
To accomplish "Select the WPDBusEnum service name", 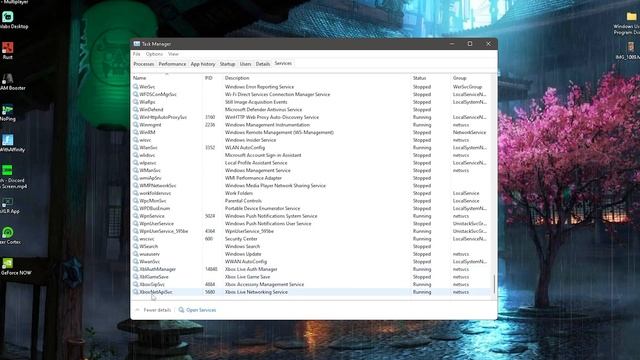I will tap(154, 208).
